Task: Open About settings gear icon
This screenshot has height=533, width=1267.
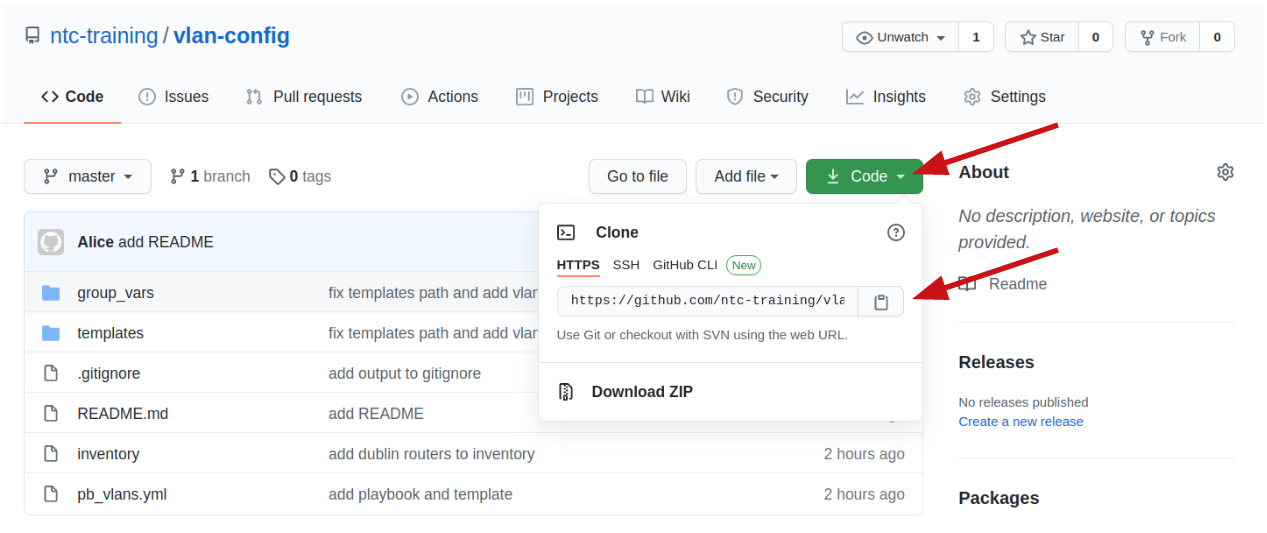Action: coord(1224,172)
